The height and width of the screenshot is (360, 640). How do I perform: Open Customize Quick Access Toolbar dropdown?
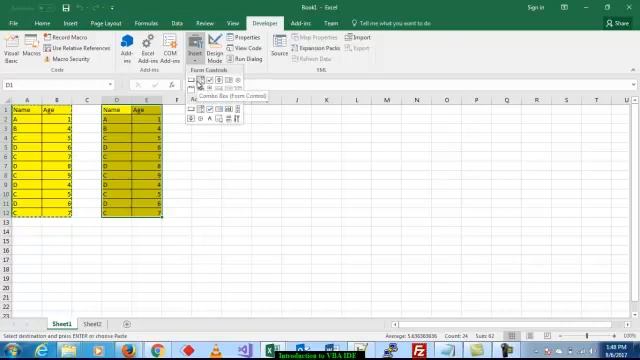point(112,8)
